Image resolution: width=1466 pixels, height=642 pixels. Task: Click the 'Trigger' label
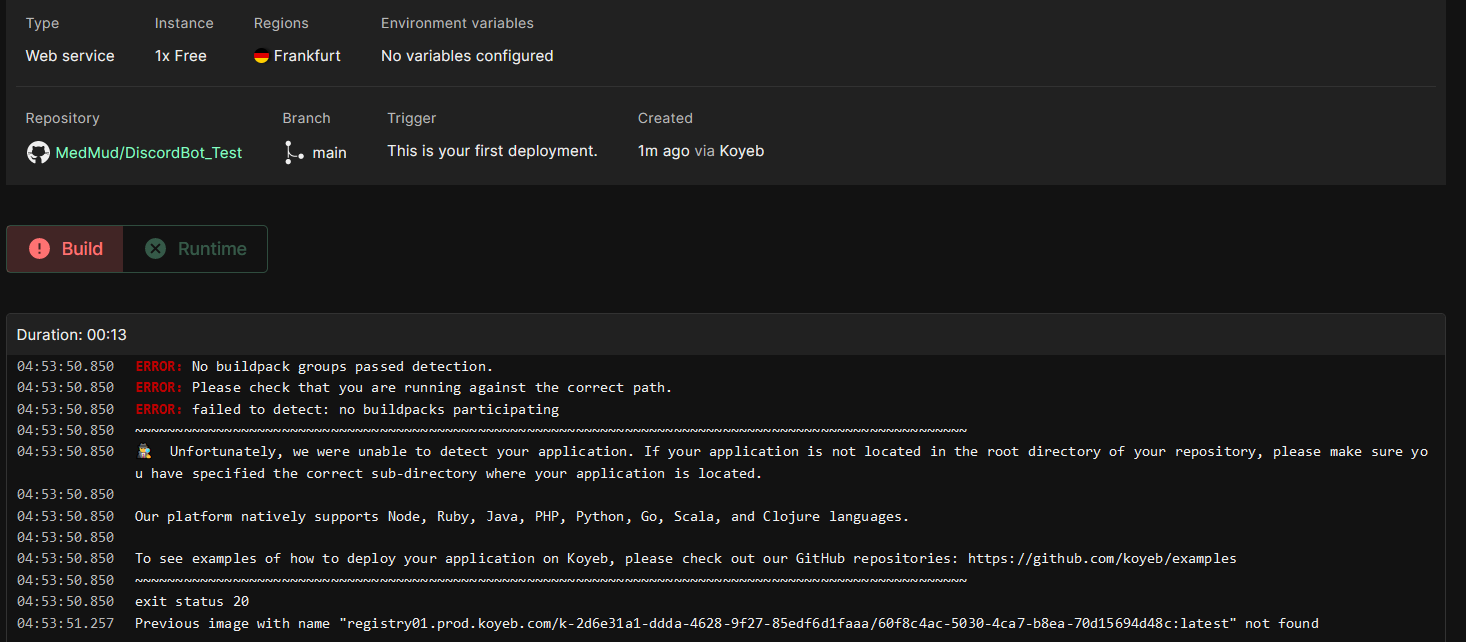point(412,118)
